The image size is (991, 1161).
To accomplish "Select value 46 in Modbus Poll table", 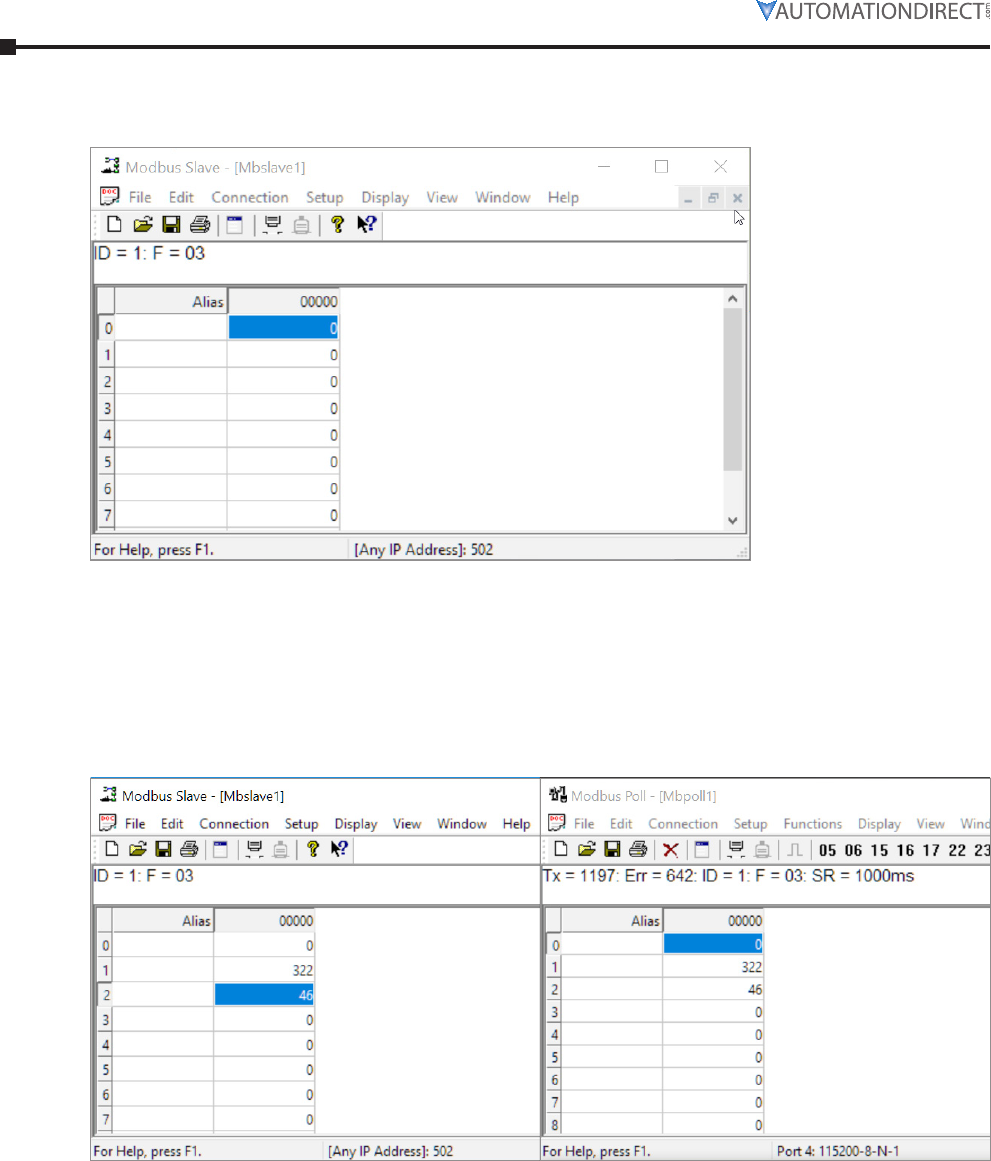I will pos(713,989).
